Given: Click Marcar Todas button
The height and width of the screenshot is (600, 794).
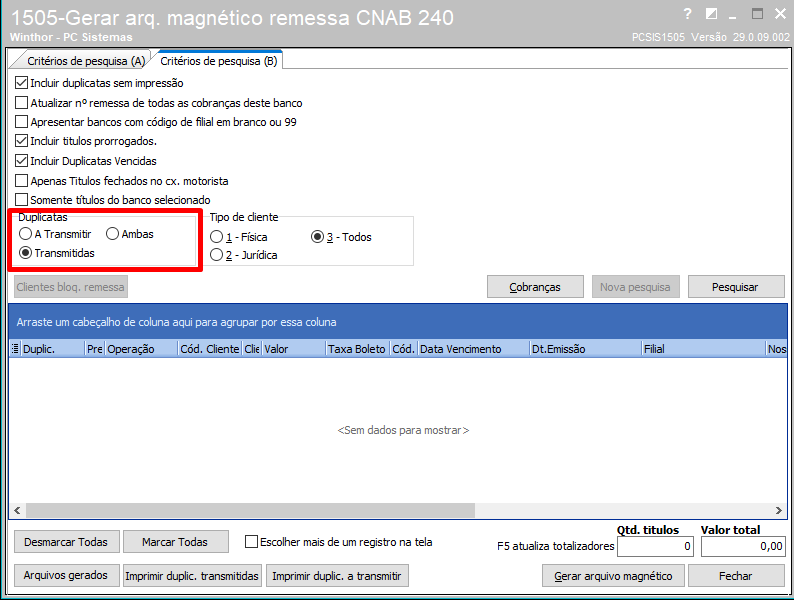Looking at the screenshot, I should tap(175, 542).
